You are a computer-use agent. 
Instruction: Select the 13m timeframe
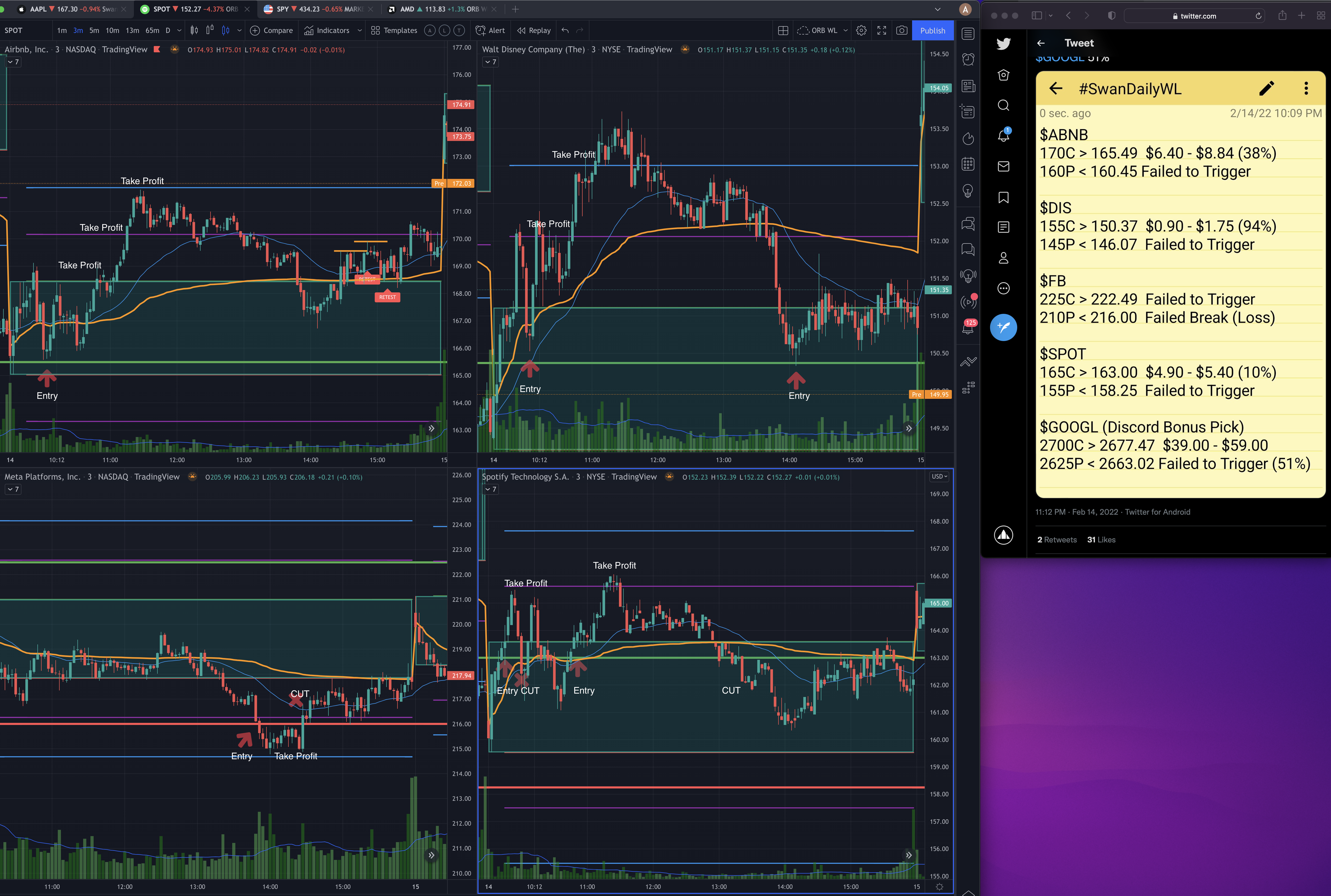click(132, 30)
